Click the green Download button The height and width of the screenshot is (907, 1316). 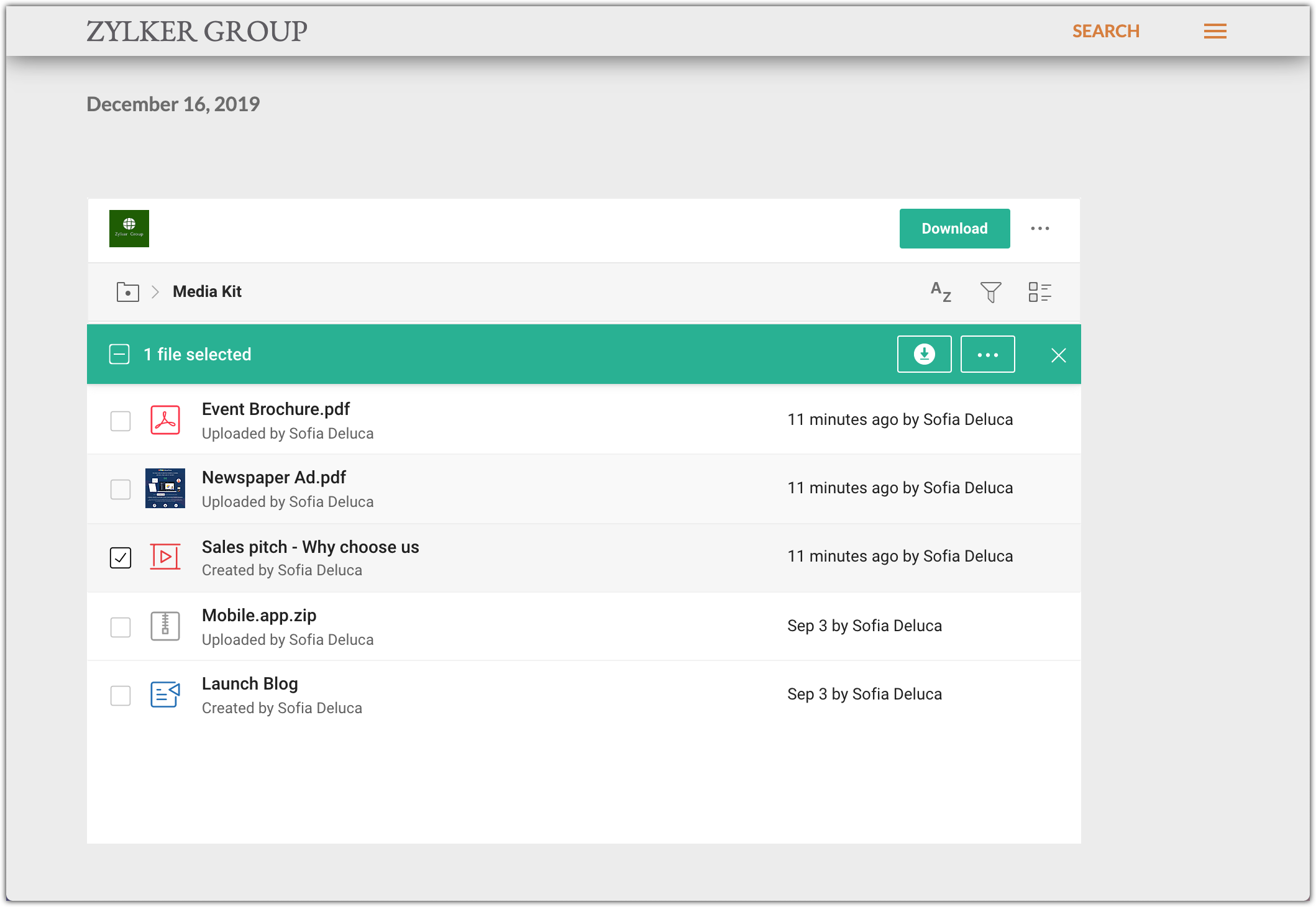tap(954, 229)
